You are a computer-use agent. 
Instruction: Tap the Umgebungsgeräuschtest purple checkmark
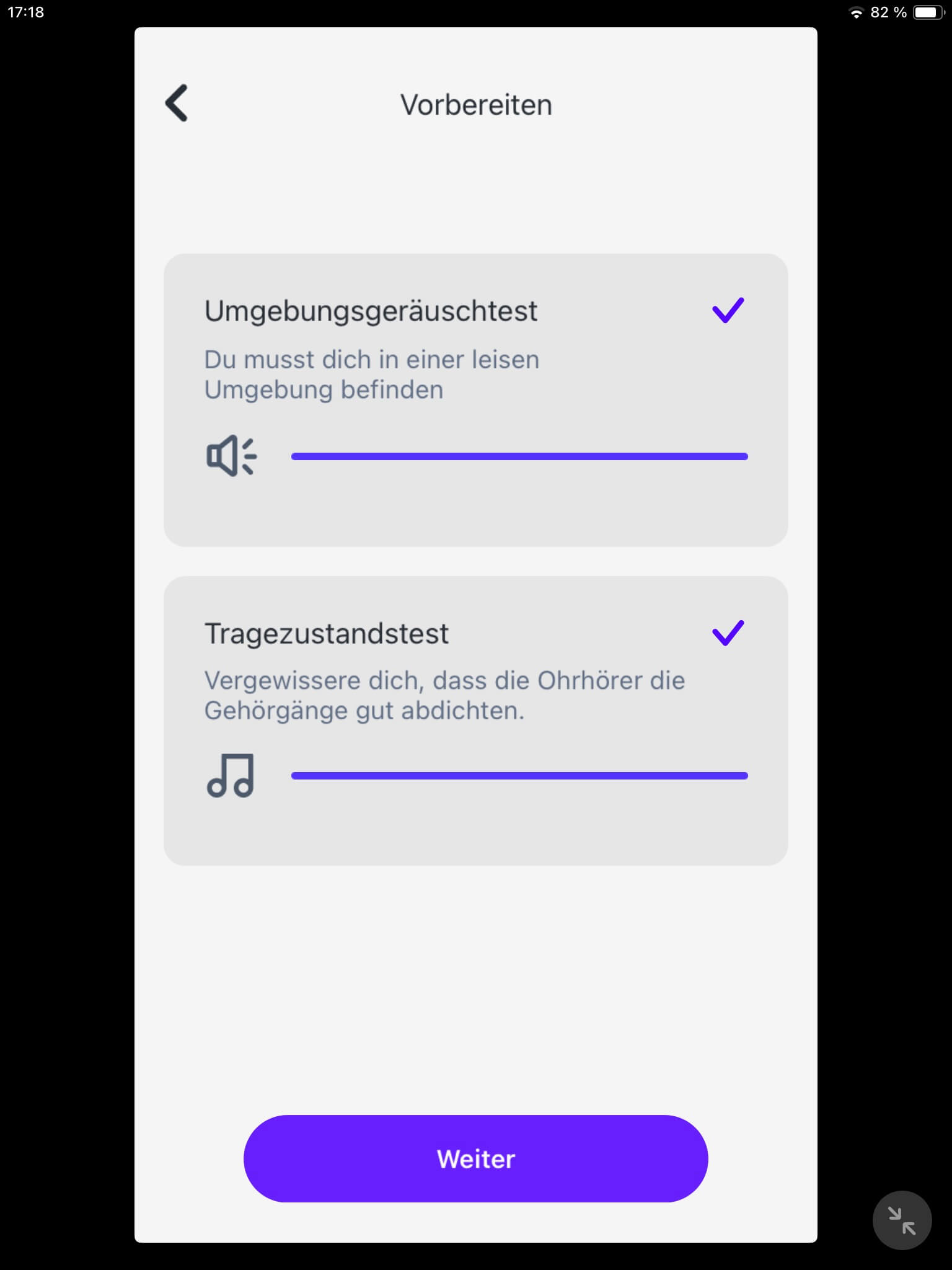[728, 310]
